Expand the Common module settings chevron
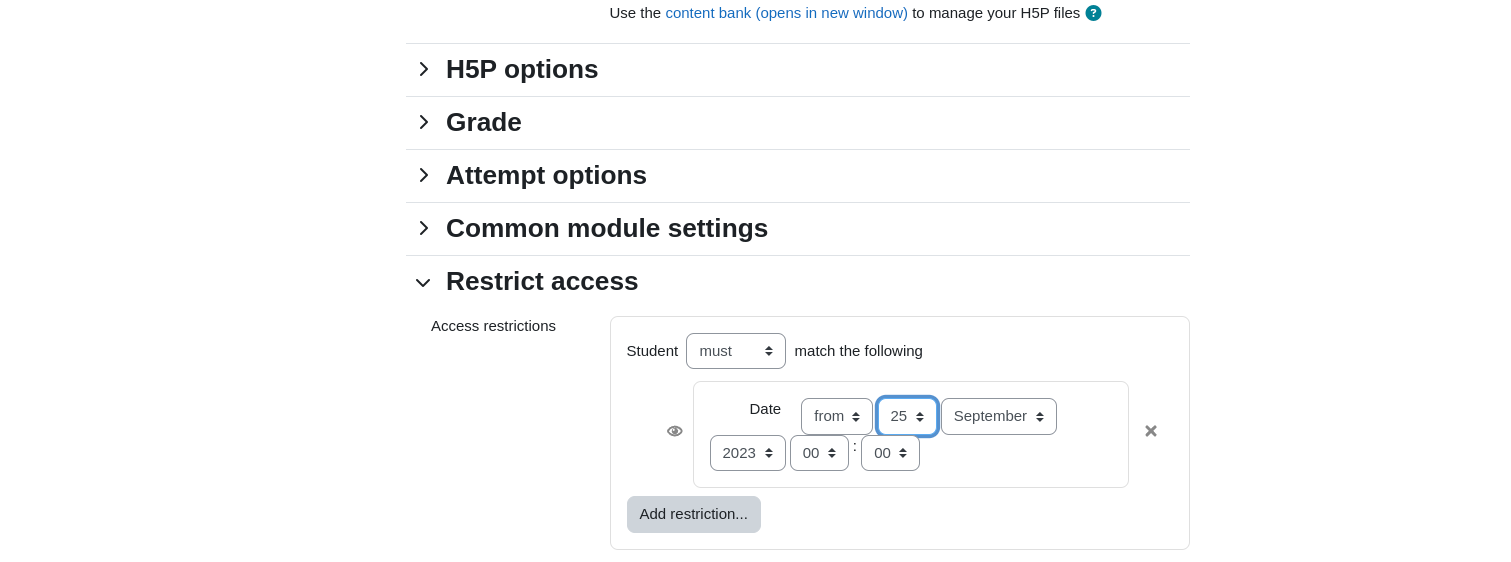This screenshot has height=562, width=1511. 423,228
